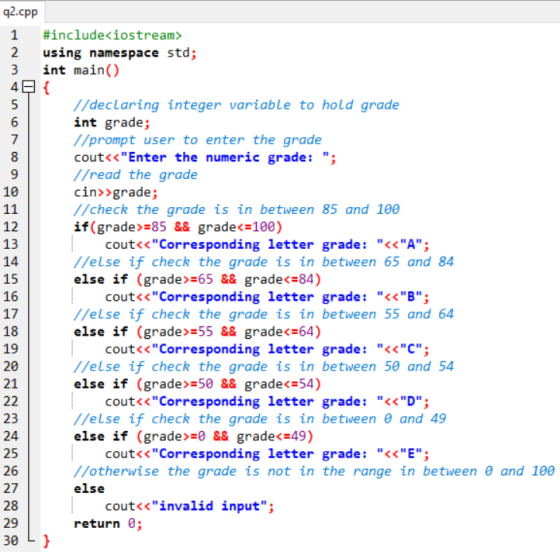This screenshot has width=560, height=552.
Task: Click the comment 'between 50 and 54'
Action: (x=388, y=366)
